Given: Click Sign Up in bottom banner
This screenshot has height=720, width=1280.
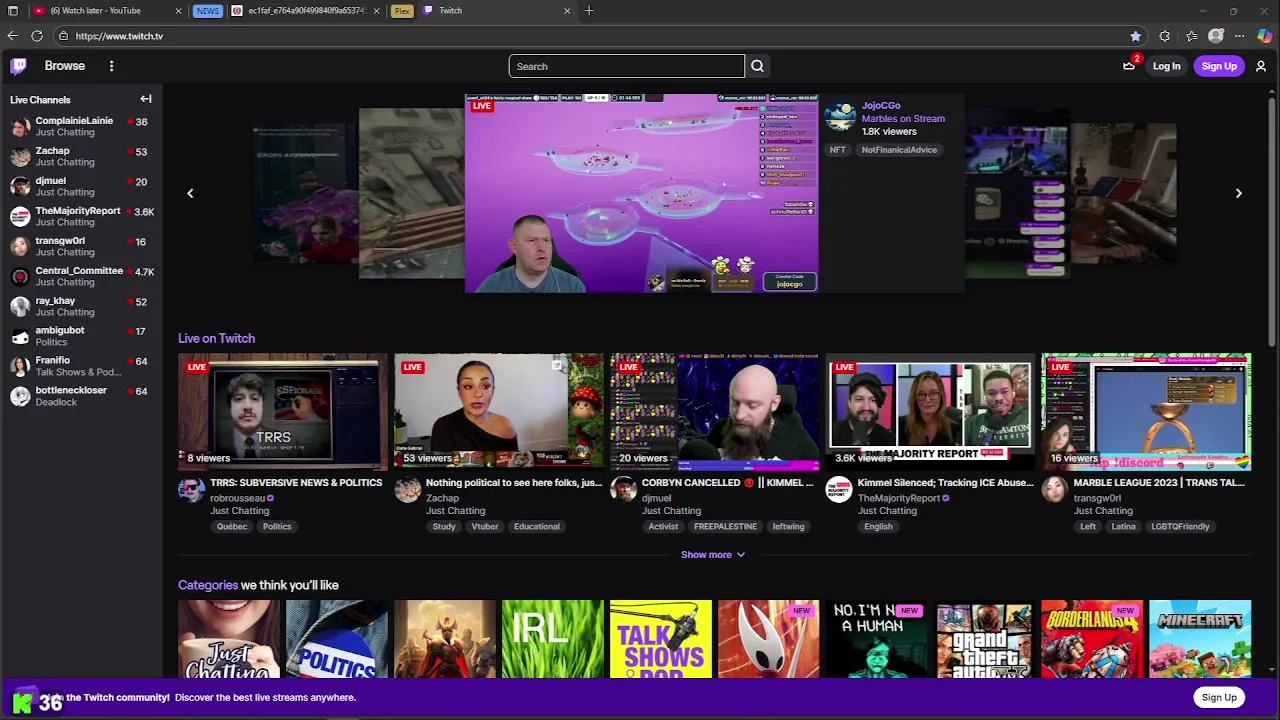Looking at the screenshot, I should 1219,697.
